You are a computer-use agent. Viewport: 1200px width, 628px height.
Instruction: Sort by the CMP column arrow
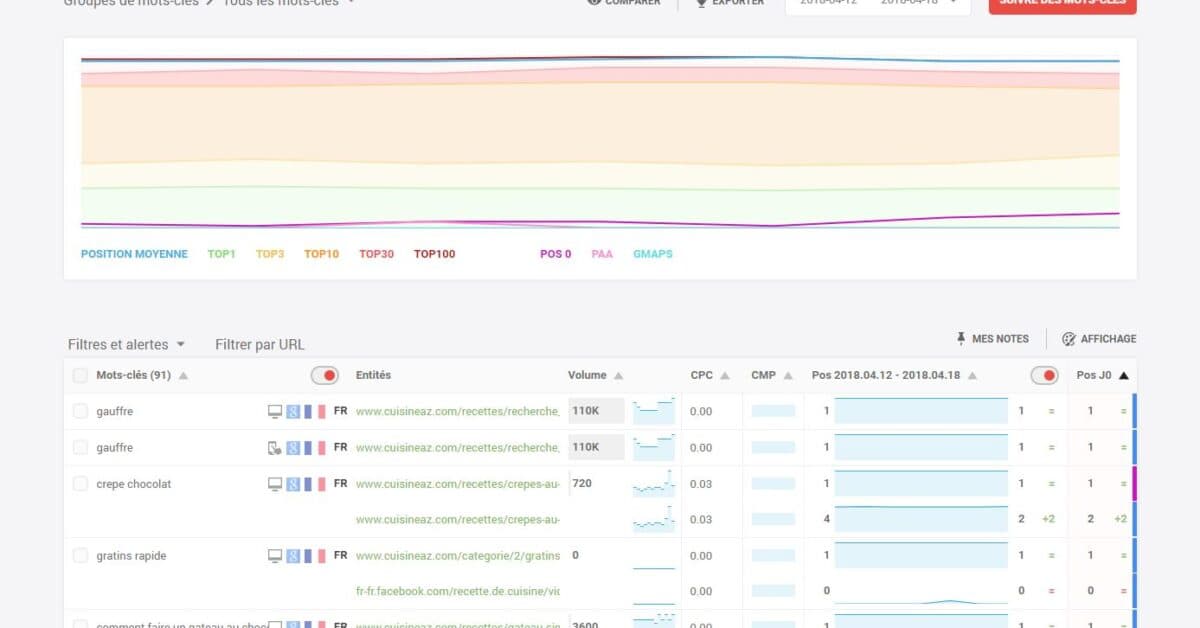(x=789, y=376)
